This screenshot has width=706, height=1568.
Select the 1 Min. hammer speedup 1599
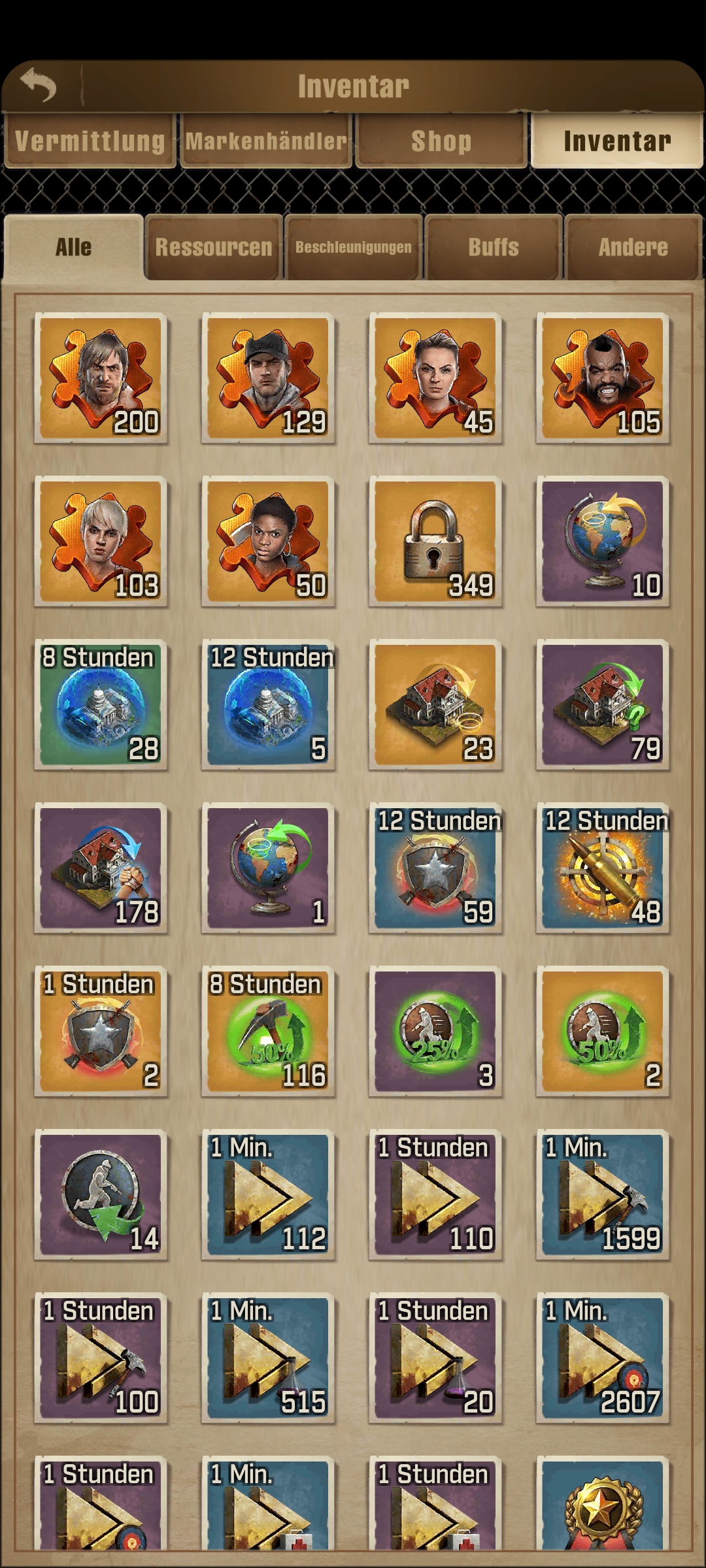[603, 1195]
